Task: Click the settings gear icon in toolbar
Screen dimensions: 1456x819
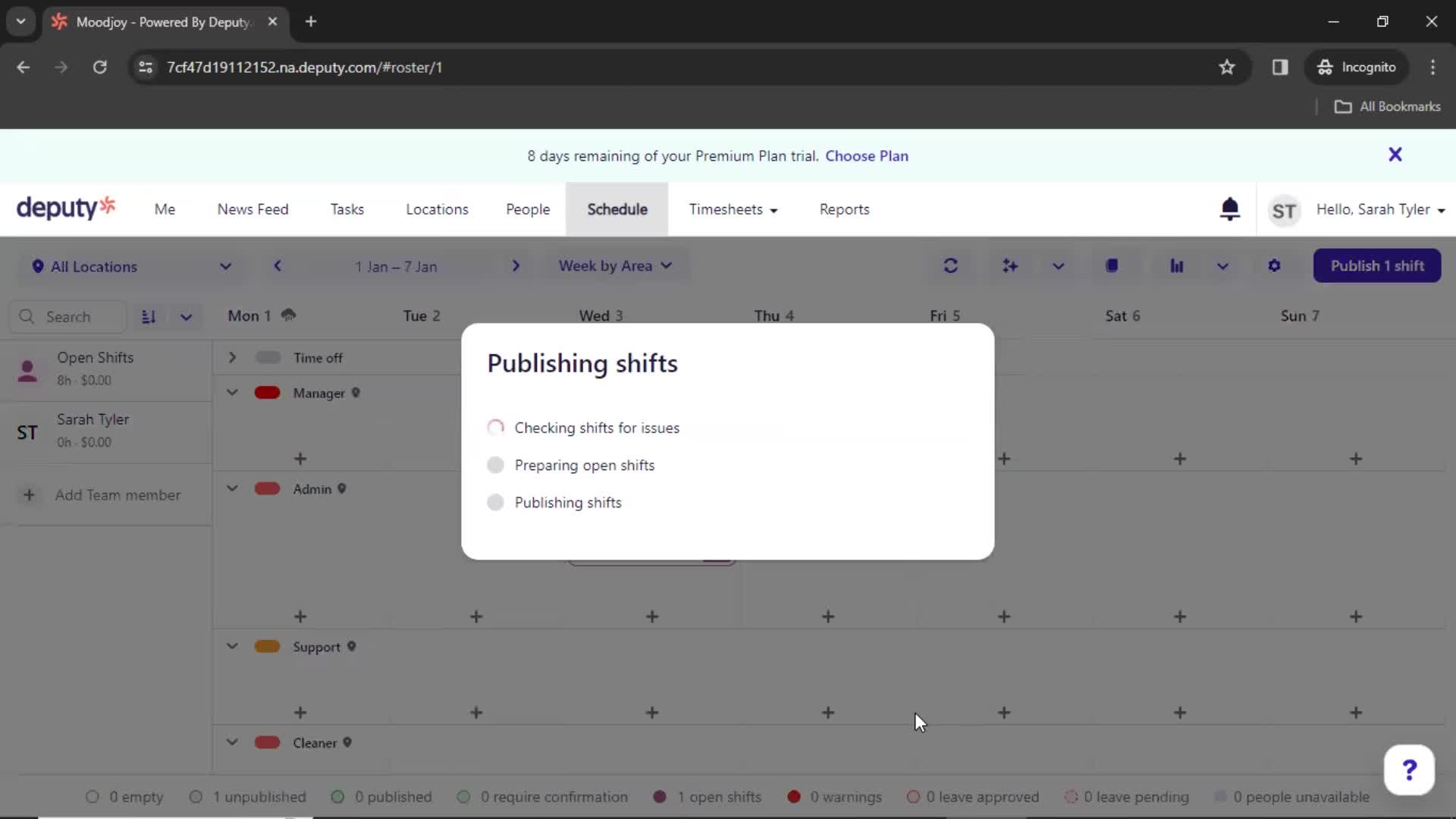Action: pyautogui.click(x=1274, y=265)
